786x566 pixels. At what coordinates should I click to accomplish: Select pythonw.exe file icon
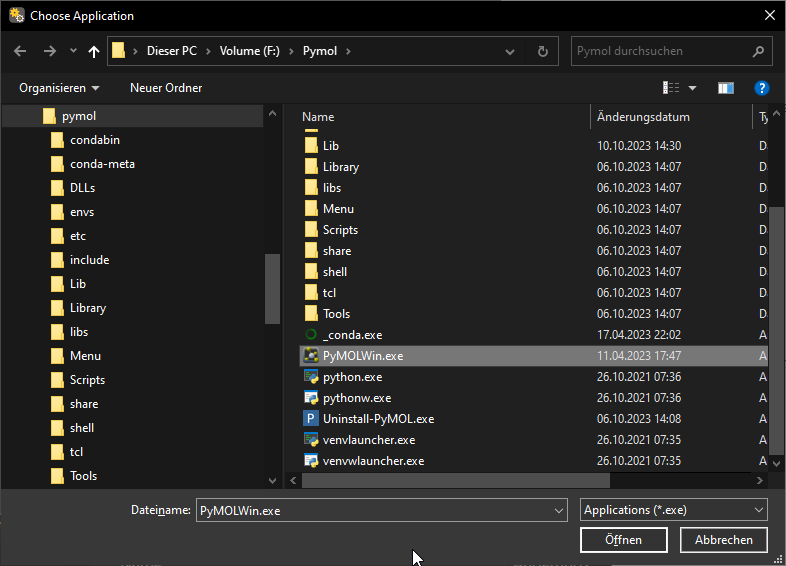click(x=311, y=398)
